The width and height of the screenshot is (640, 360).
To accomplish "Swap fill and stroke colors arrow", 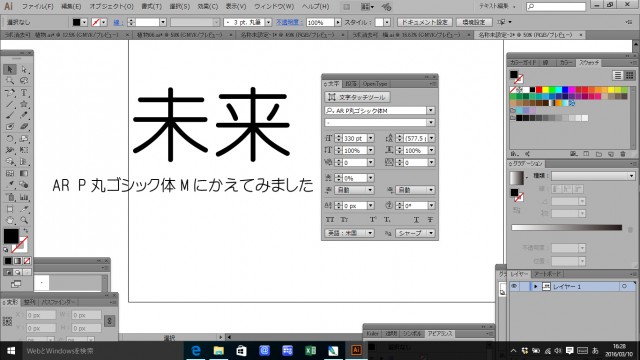I will (x=25, y=231).
